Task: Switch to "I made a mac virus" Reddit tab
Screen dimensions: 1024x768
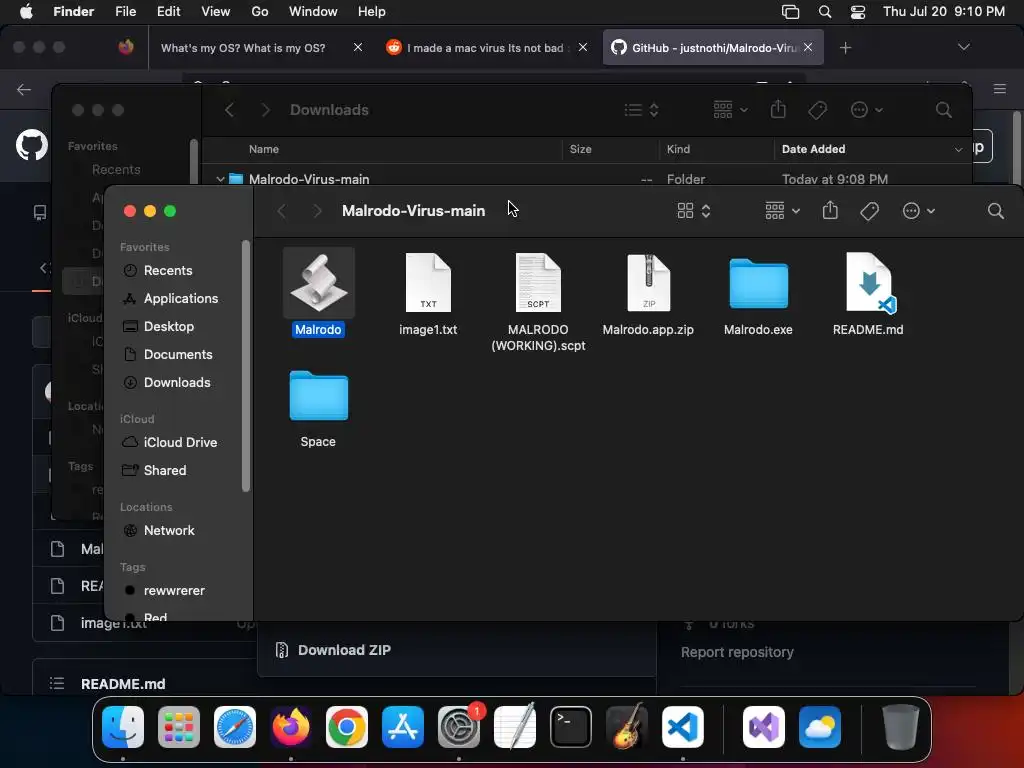Action: pyautogui.click(x=487, y=48)
